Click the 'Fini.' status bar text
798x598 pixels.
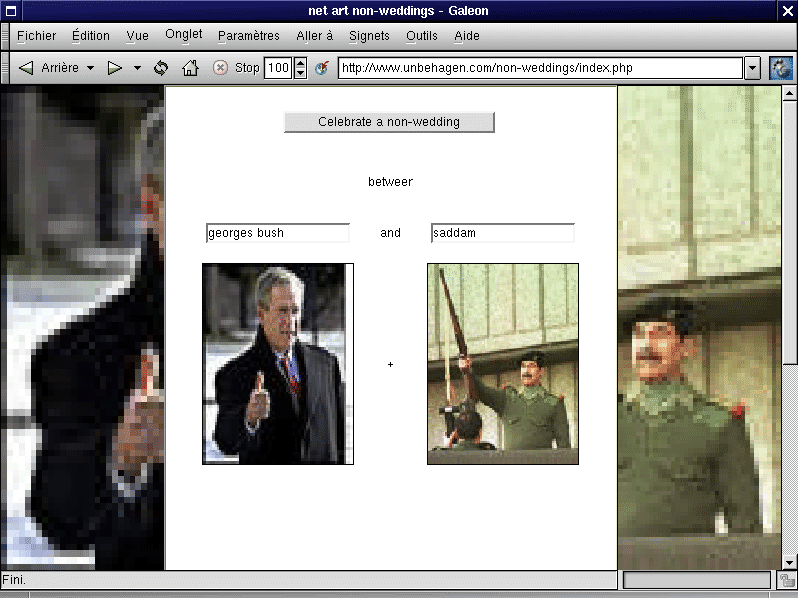tap(14, 580)
